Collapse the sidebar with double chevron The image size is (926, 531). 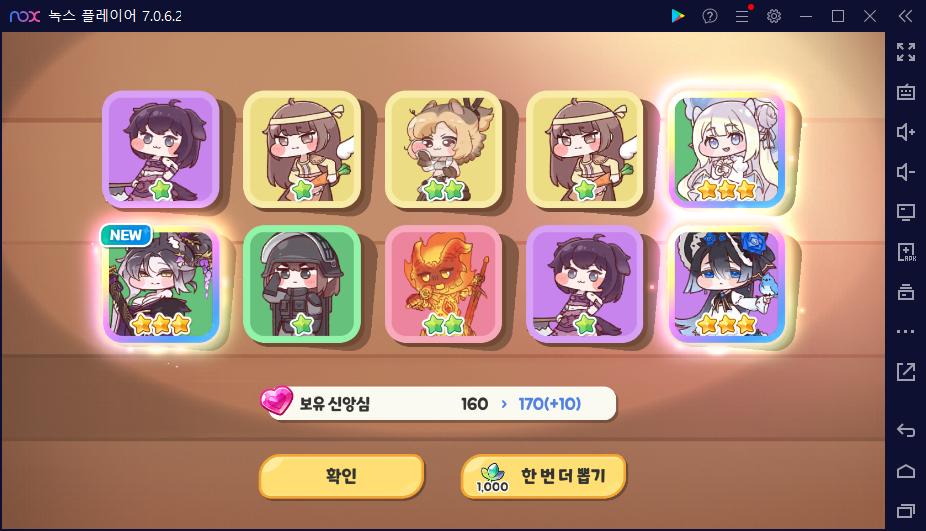coord(905,16)
